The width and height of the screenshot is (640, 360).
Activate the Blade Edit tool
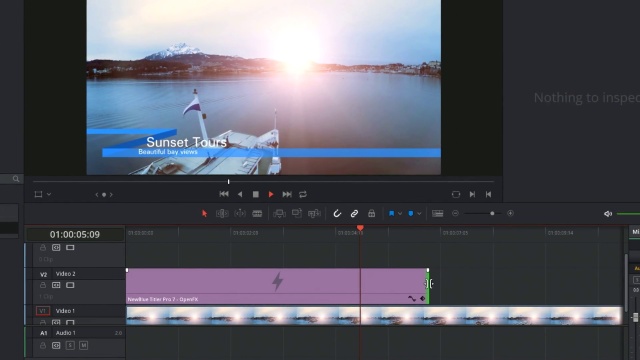click(x=257, y=213)
